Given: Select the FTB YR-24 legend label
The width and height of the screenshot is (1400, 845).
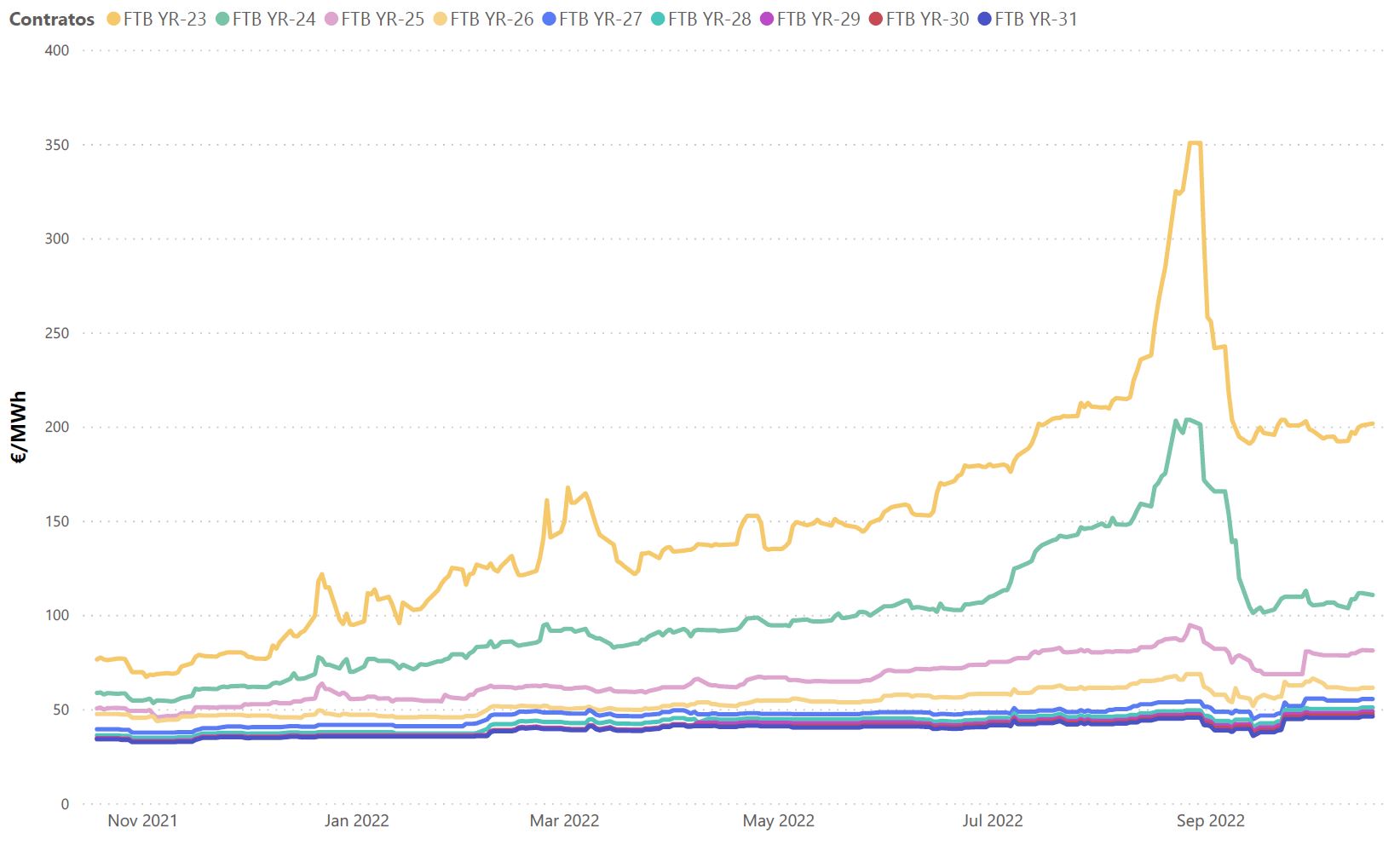Looking at the screenshot, I should point(274,19).
